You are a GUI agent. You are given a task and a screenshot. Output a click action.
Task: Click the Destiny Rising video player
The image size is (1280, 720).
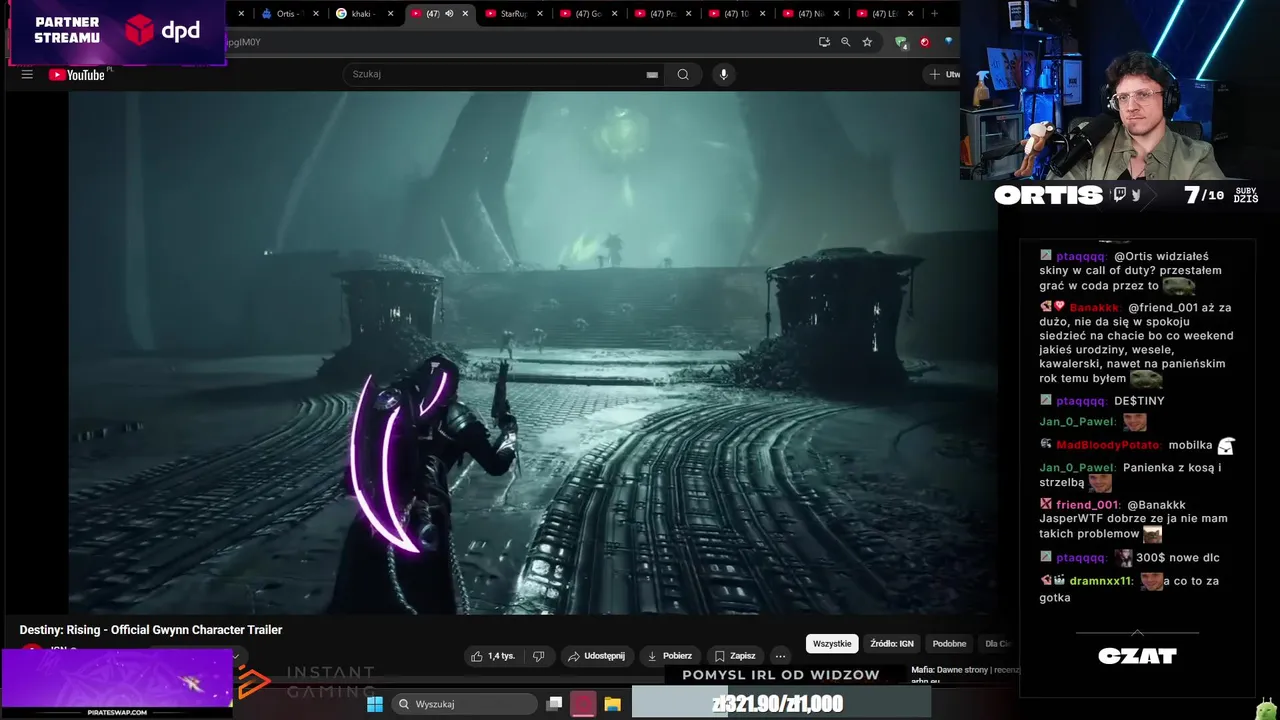(533, 352)
